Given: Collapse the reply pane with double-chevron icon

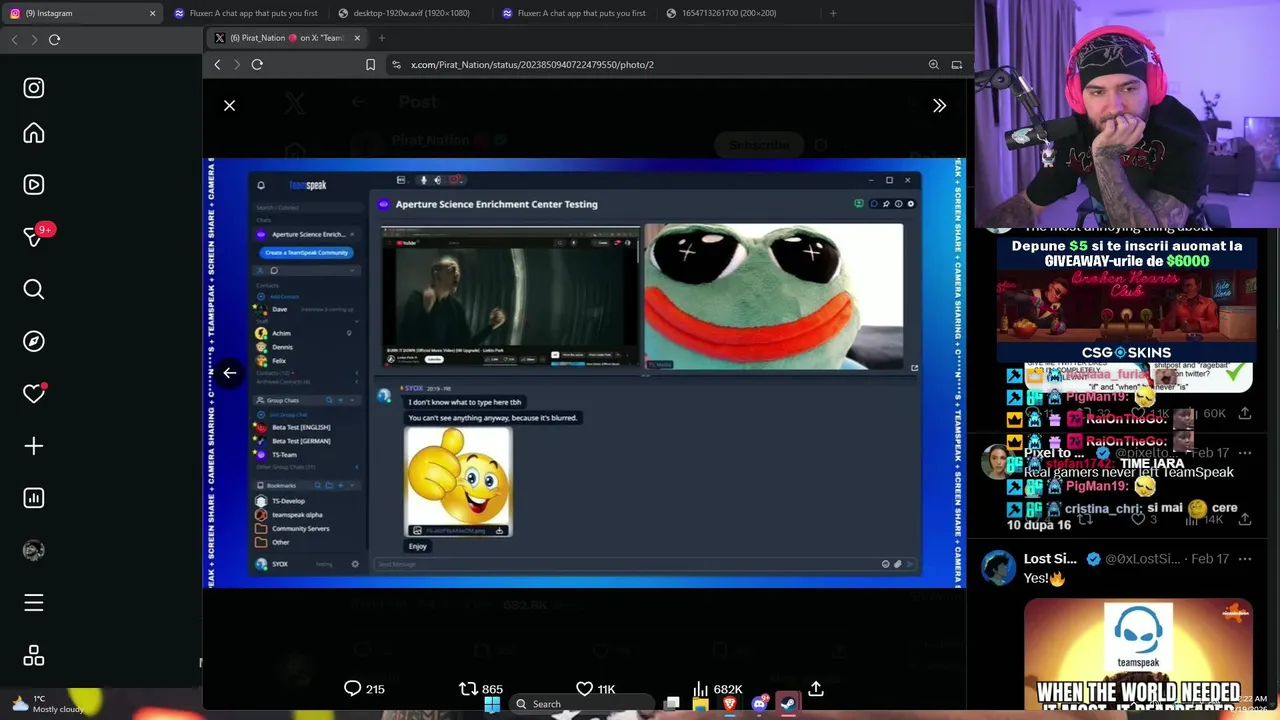Looking at the screenshot, I should pos(939,105).
